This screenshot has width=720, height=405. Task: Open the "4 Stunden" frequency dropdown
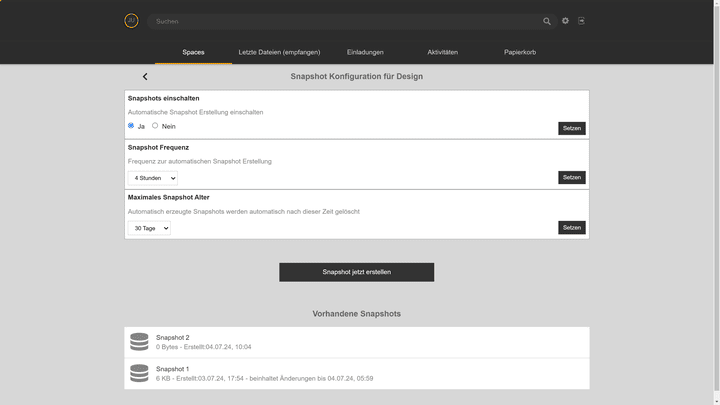(153, 178)
